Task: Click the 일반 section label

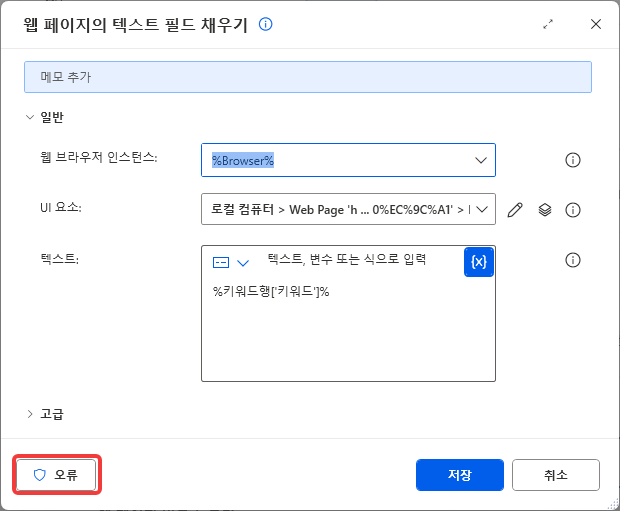Action: click(52, 117)
